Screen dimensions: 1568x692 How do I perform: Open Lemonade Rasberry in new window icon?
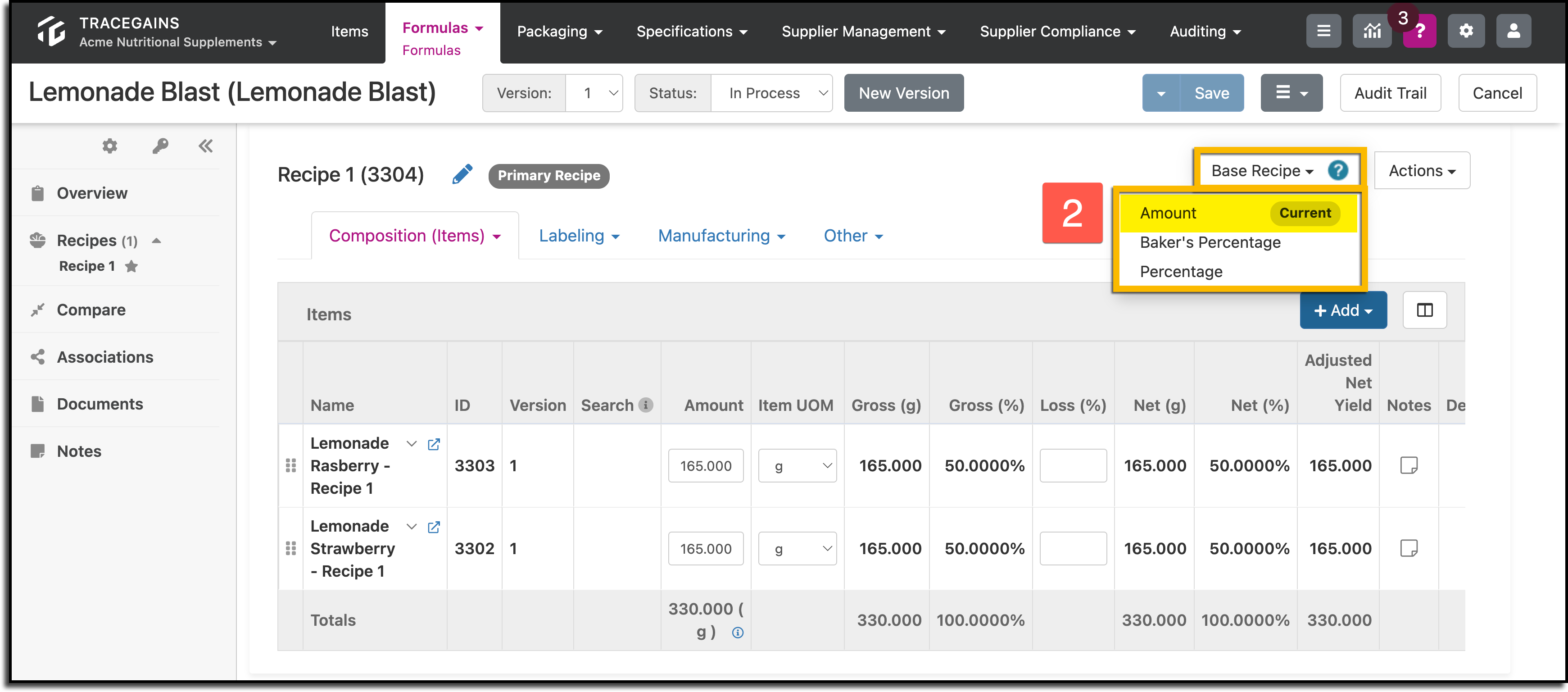pyautogui.click(x=433, y=444)
